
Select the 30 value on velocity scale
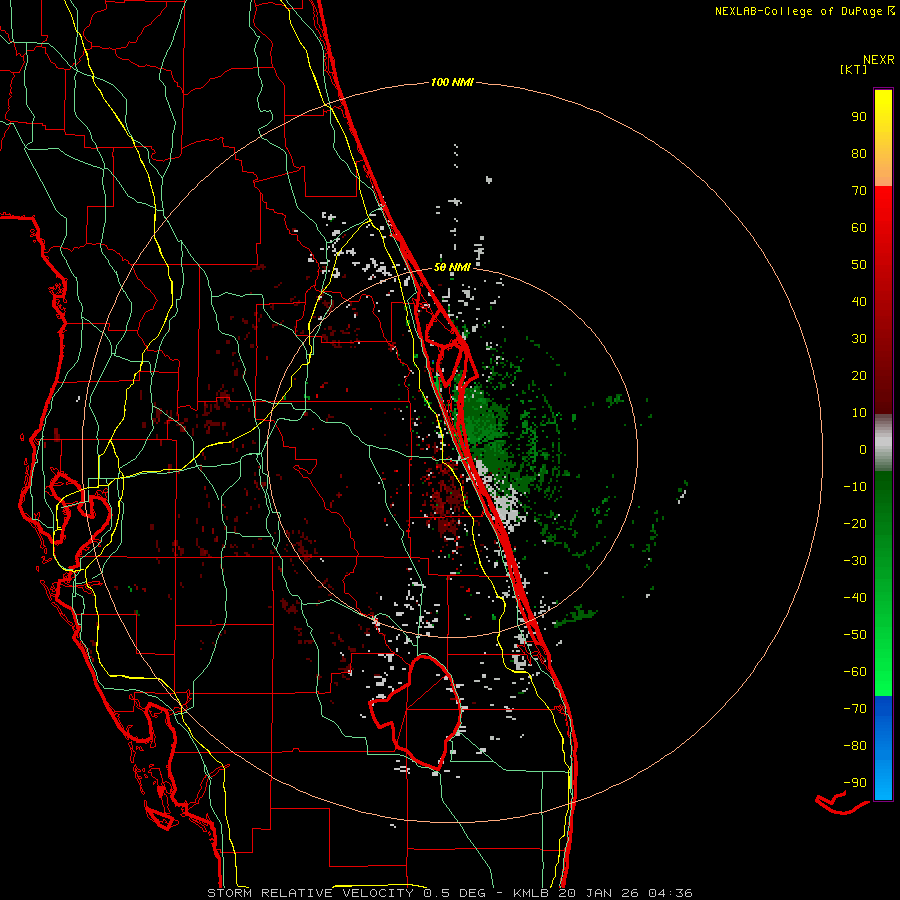(859, 338)
